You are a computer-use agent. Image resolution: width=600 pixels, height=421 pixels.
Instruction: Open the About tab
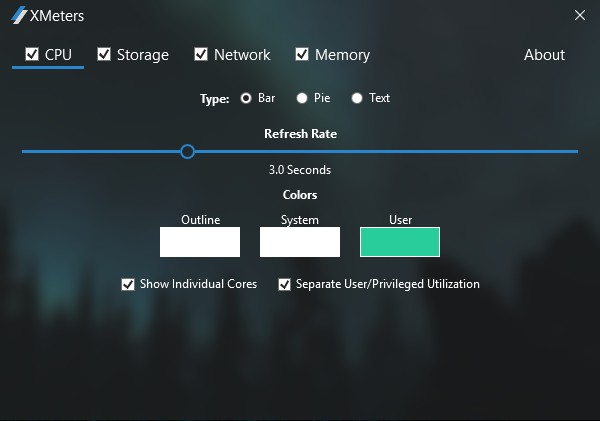pos(544,55)
